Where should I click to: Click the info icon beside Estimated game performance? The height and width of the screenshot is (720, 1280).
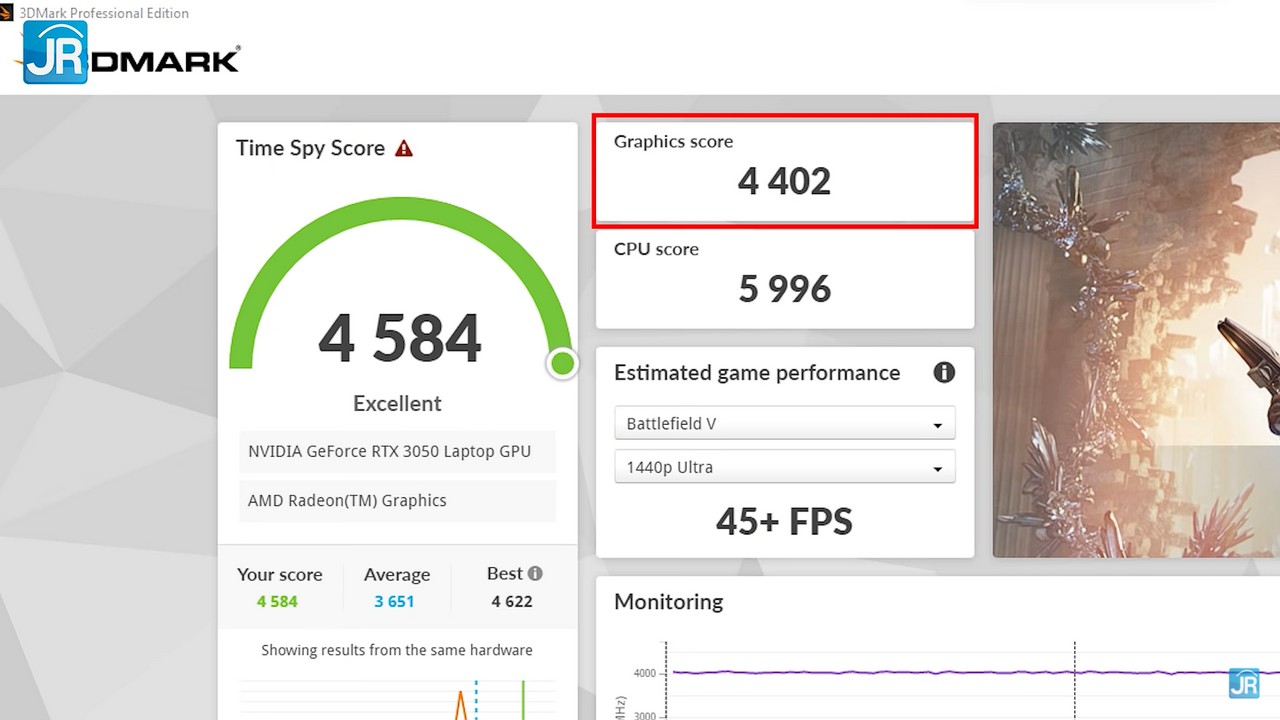[943, 373]
